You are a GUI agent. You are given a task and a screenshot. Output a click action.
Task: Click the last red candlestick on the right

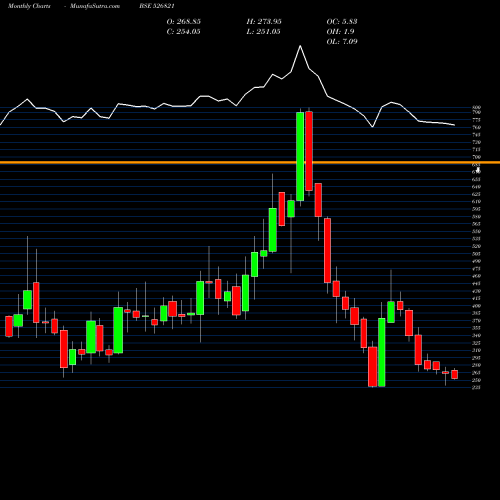[x=454, y=374]
